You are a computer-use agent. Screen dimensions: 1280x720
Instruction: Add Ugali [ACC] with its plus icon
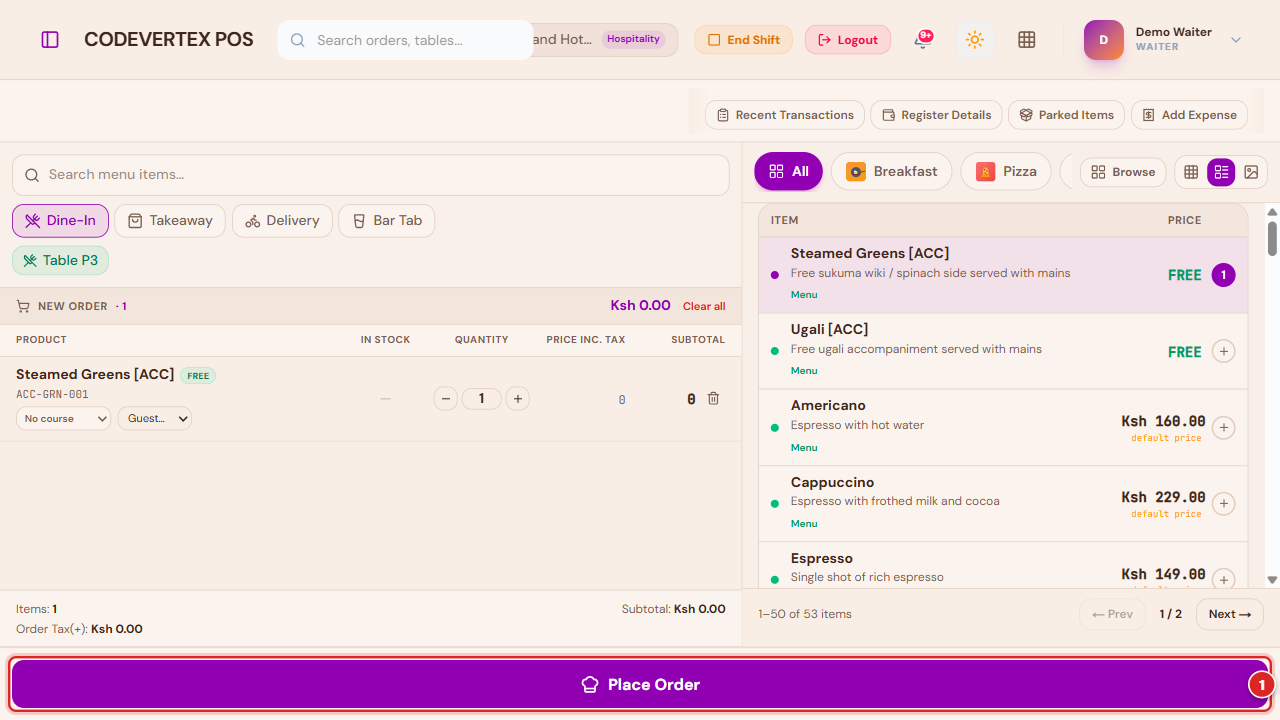point(1223,351)
